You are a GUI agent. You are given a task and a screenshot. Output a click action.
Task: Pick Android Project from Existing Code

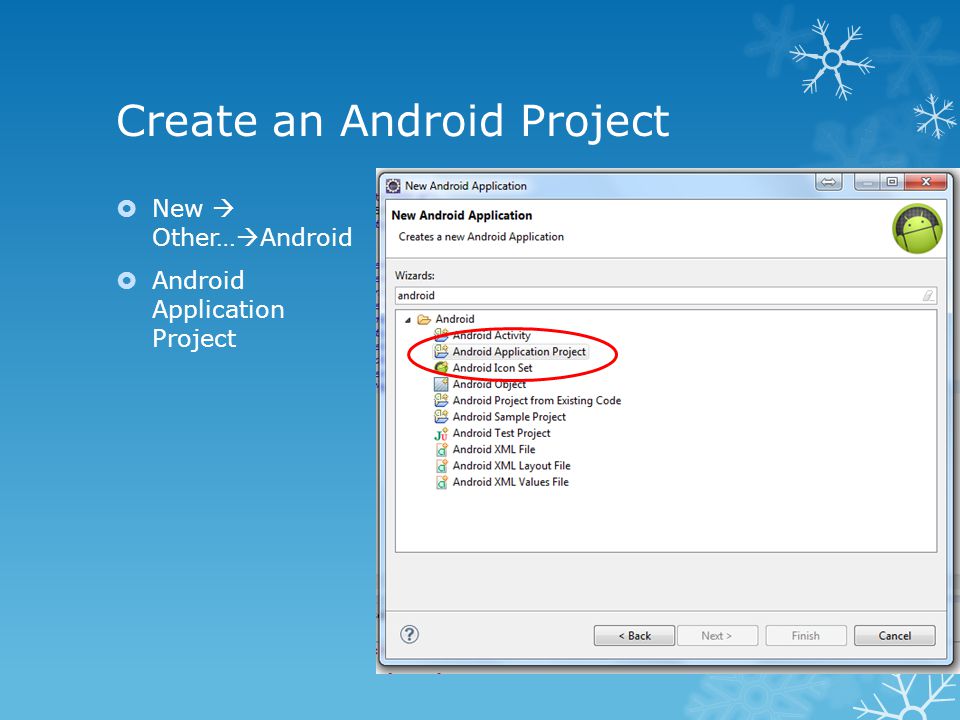(536, 400)
